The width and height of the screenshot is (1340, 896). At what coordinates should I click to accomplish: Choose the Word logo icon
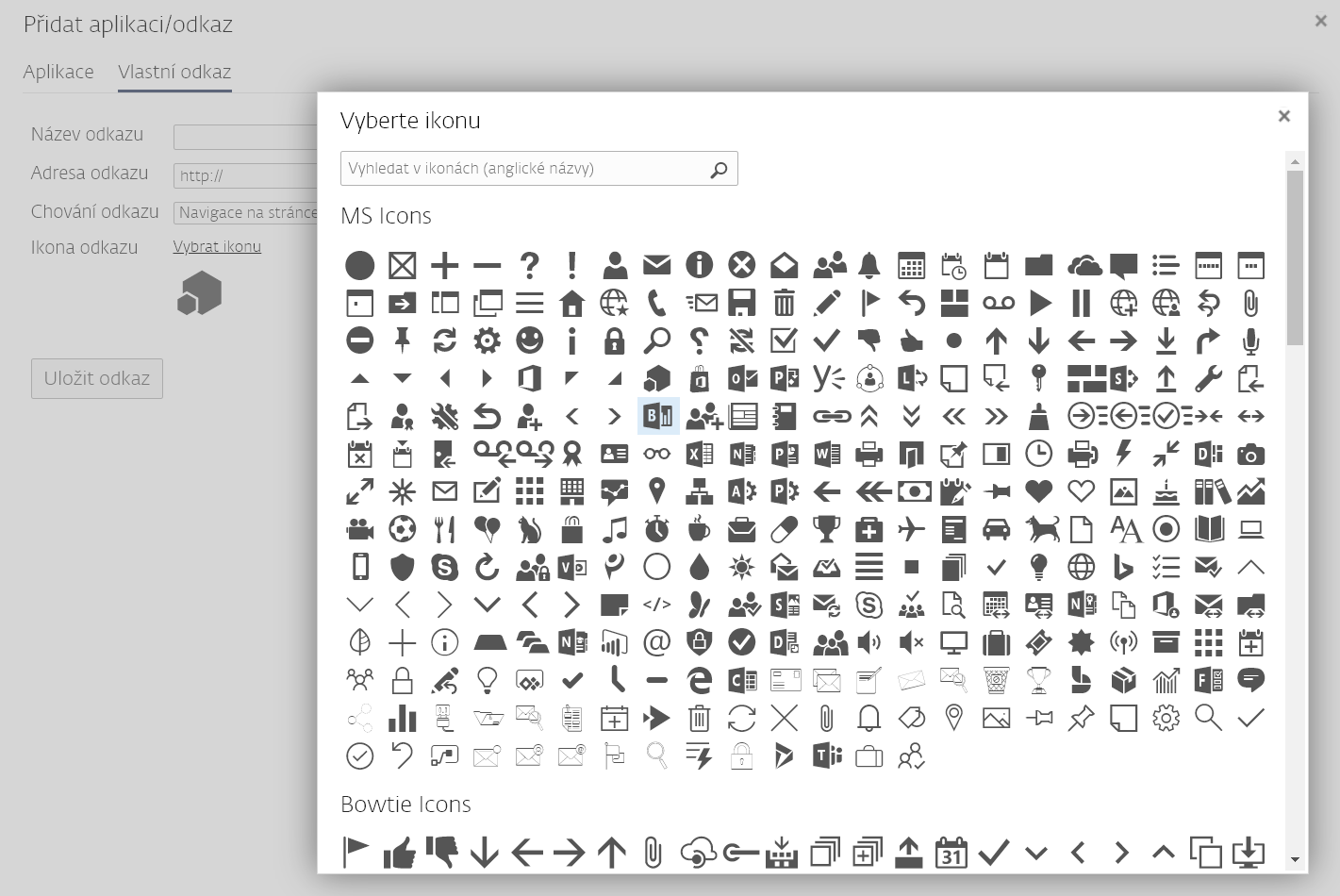(826, 454)
